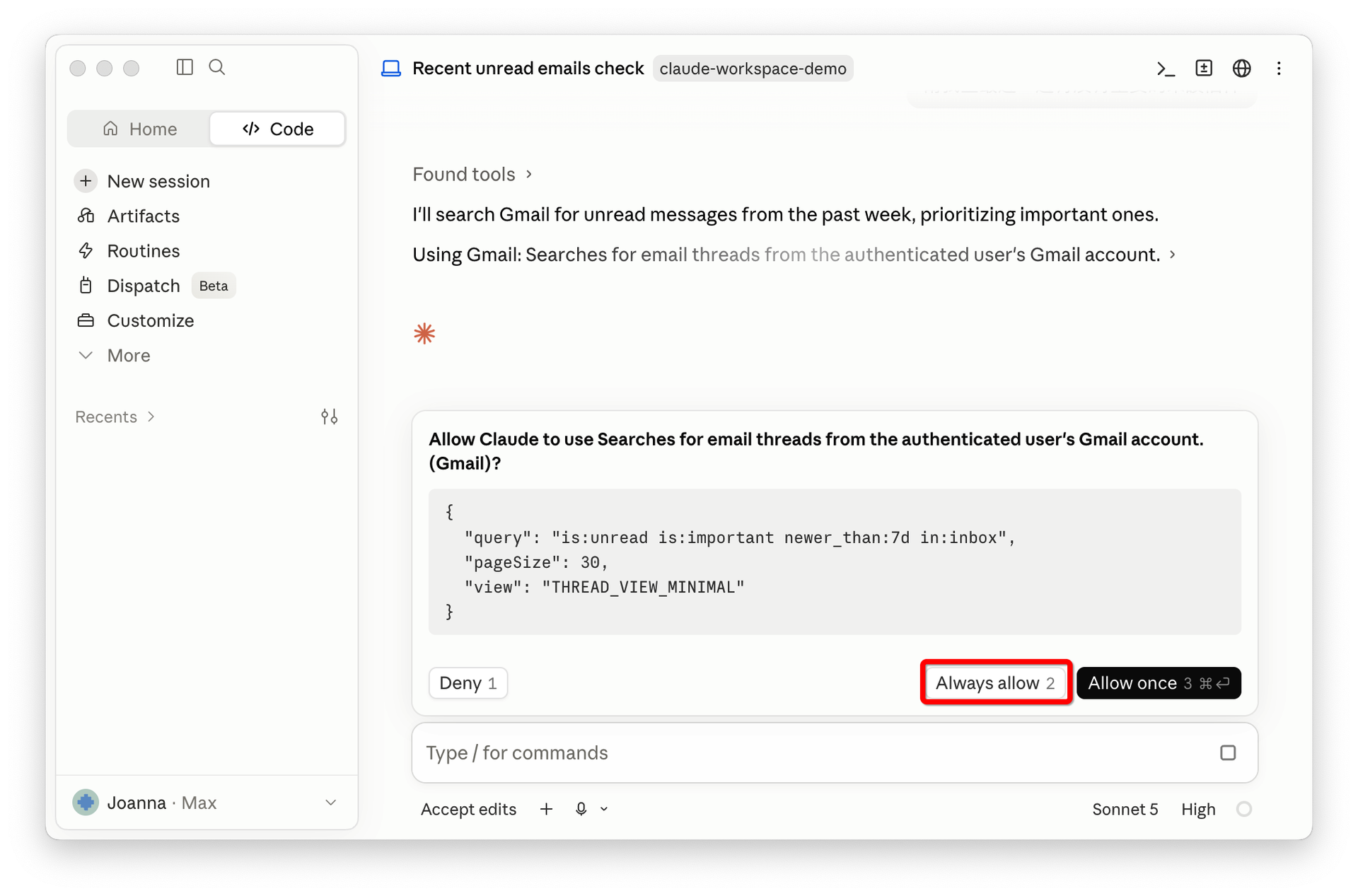Toggle the sidebar panel icon
This screenshot has height=896, width=1358.
tap(185, 67)
